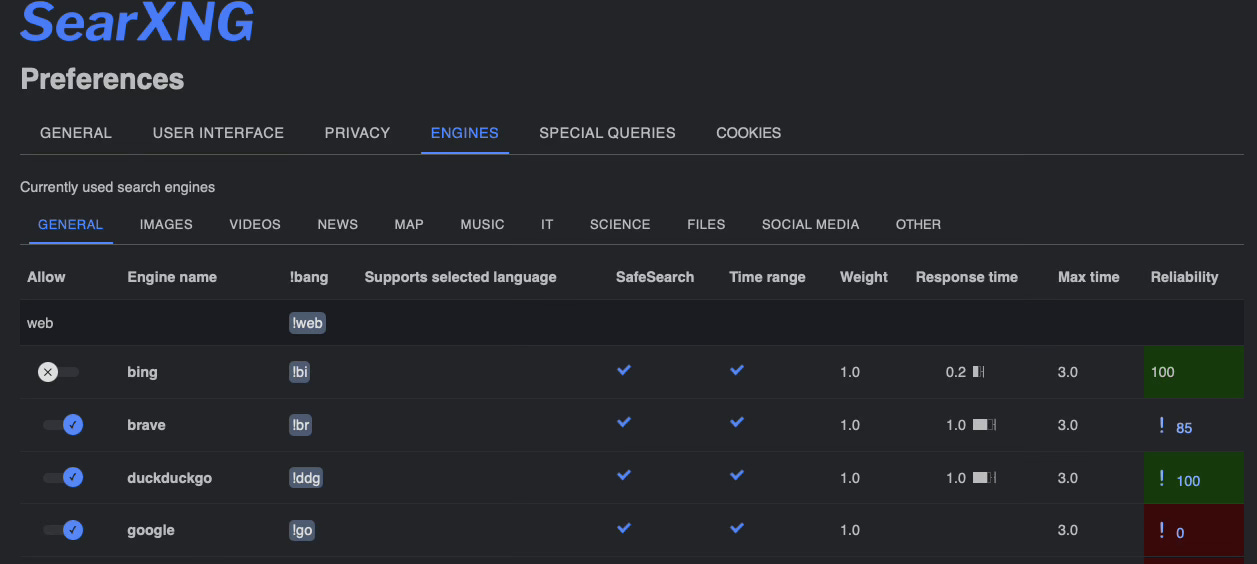Switch to the User Interface tab
Screen dimensions: 1257x564
pyautogui.click(x=218, y=133)
